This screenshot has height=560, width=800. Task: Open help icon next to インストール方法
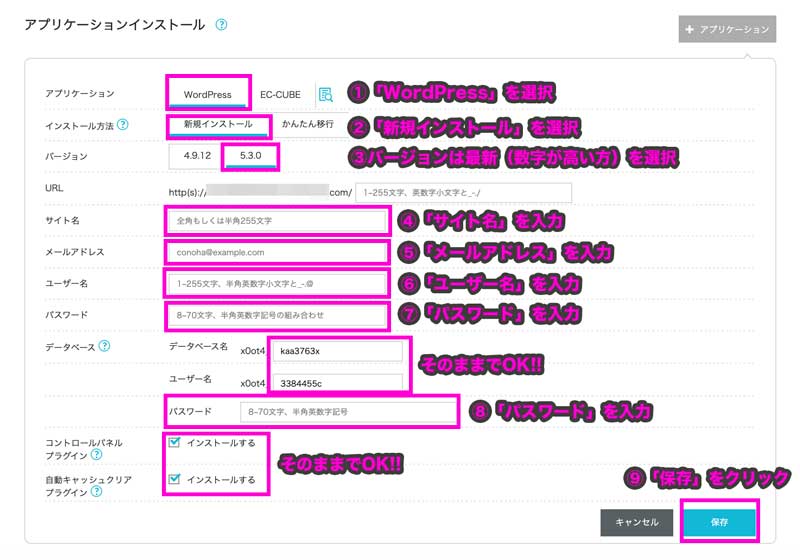click(122, 124)
